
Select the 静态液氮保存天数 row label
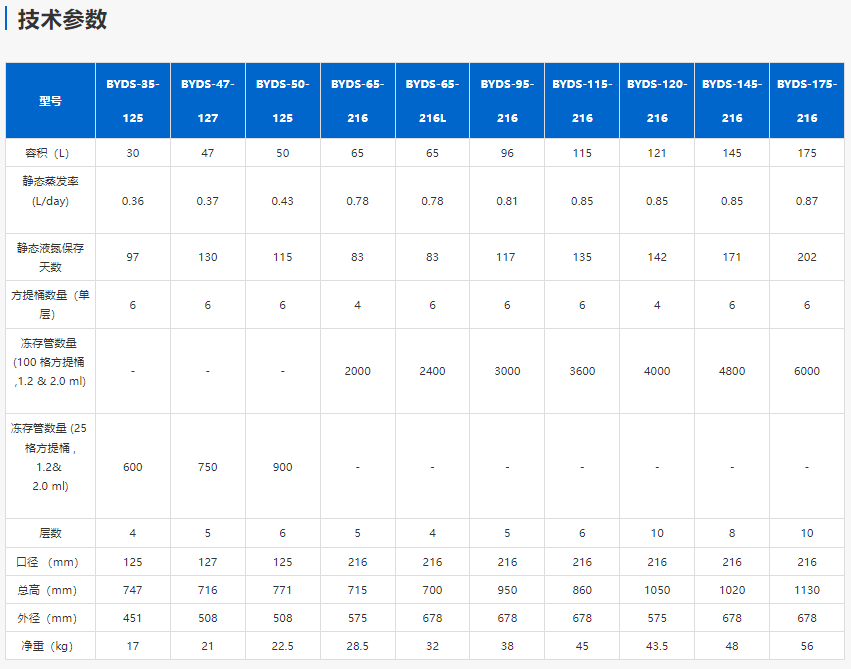tap(50, 257)
